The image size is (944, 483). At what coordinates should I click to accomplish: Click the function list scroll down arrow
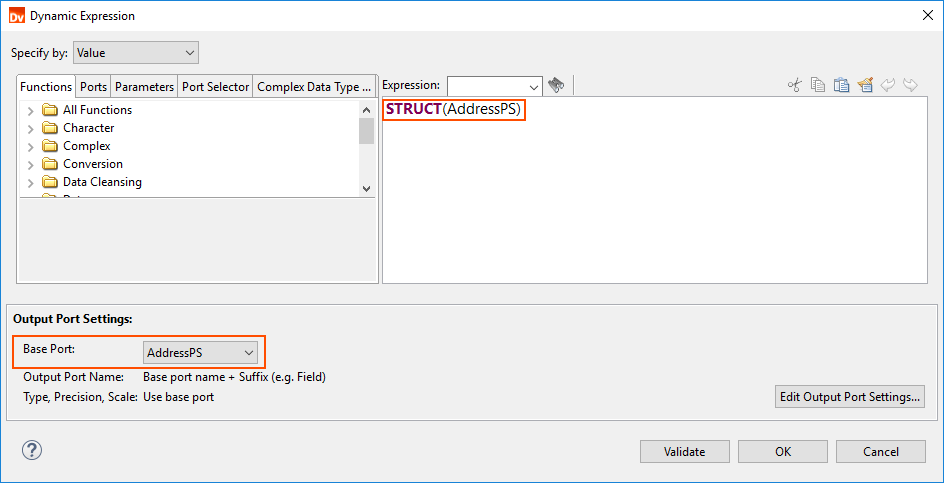(366, 188)
